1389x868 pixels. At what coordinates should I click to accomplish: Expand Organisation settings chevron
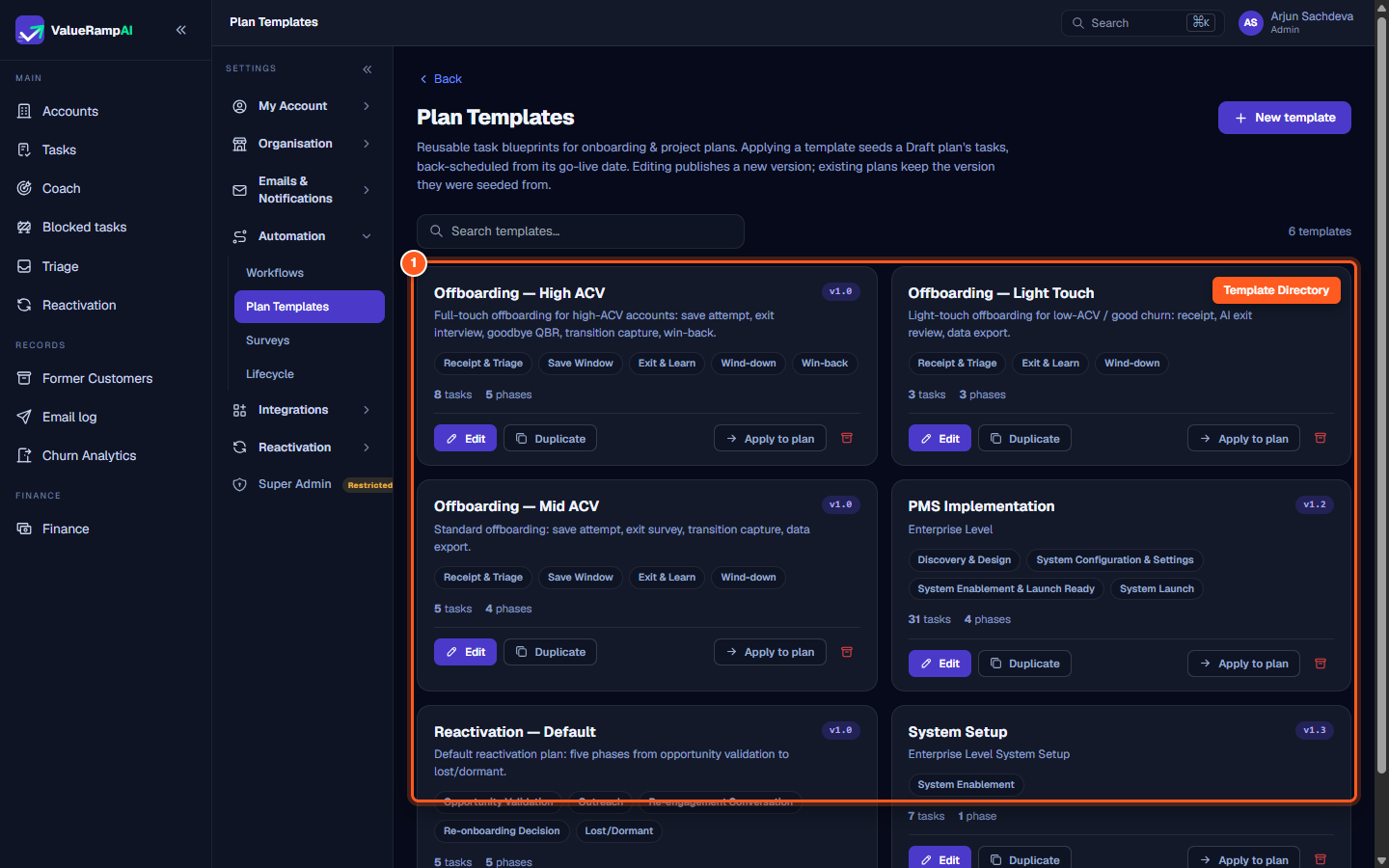(367, 144)
